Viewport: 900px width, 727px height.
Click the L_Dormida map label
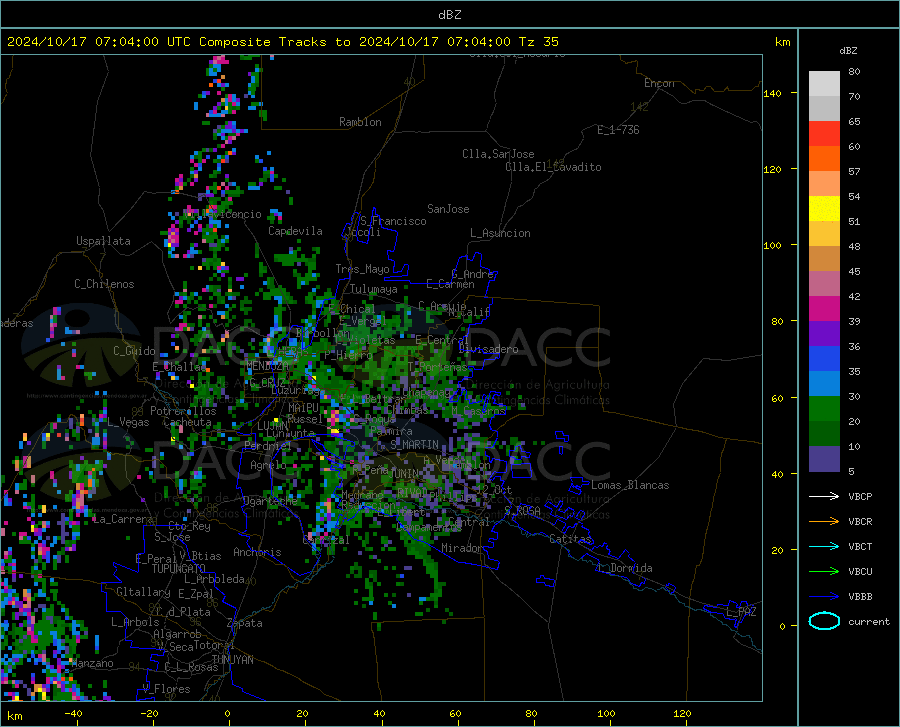pyautogui.click(x=624, y=568)
